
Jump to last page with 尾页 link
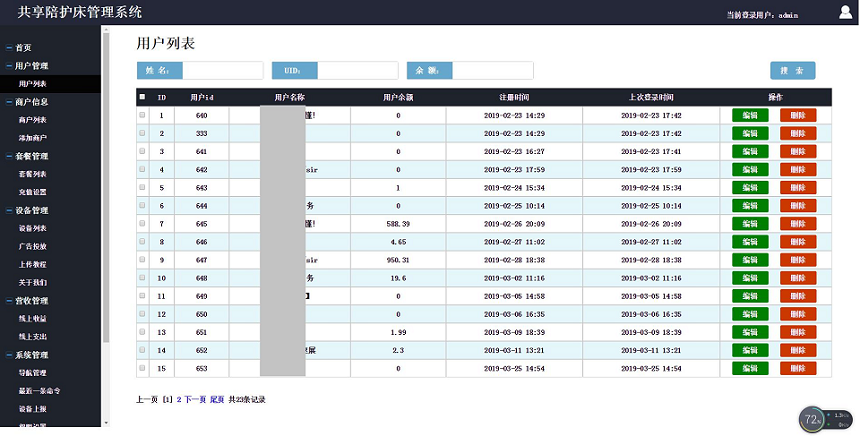(217, 399)
